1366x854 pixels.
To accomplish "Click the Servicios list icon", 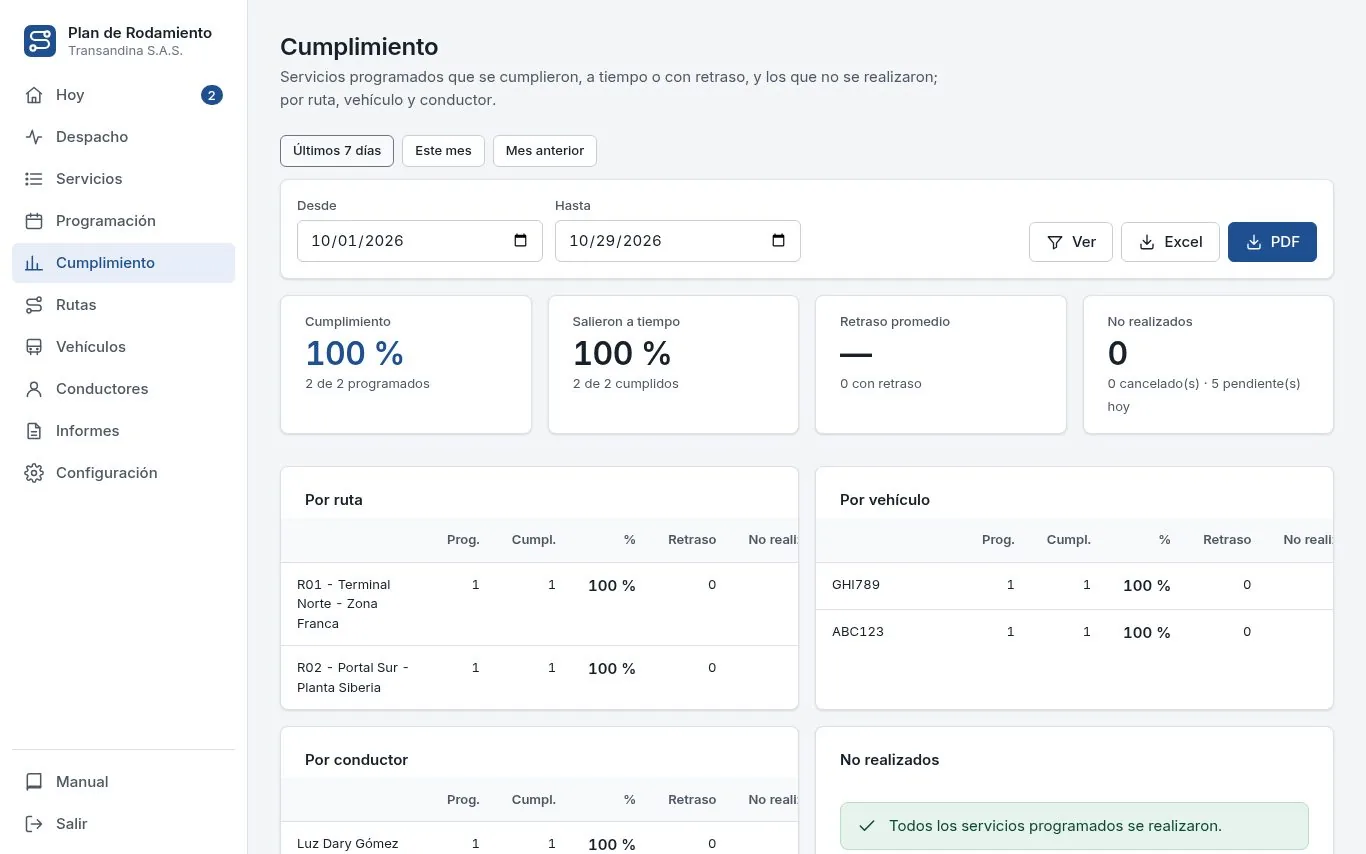I will point(34,179).
